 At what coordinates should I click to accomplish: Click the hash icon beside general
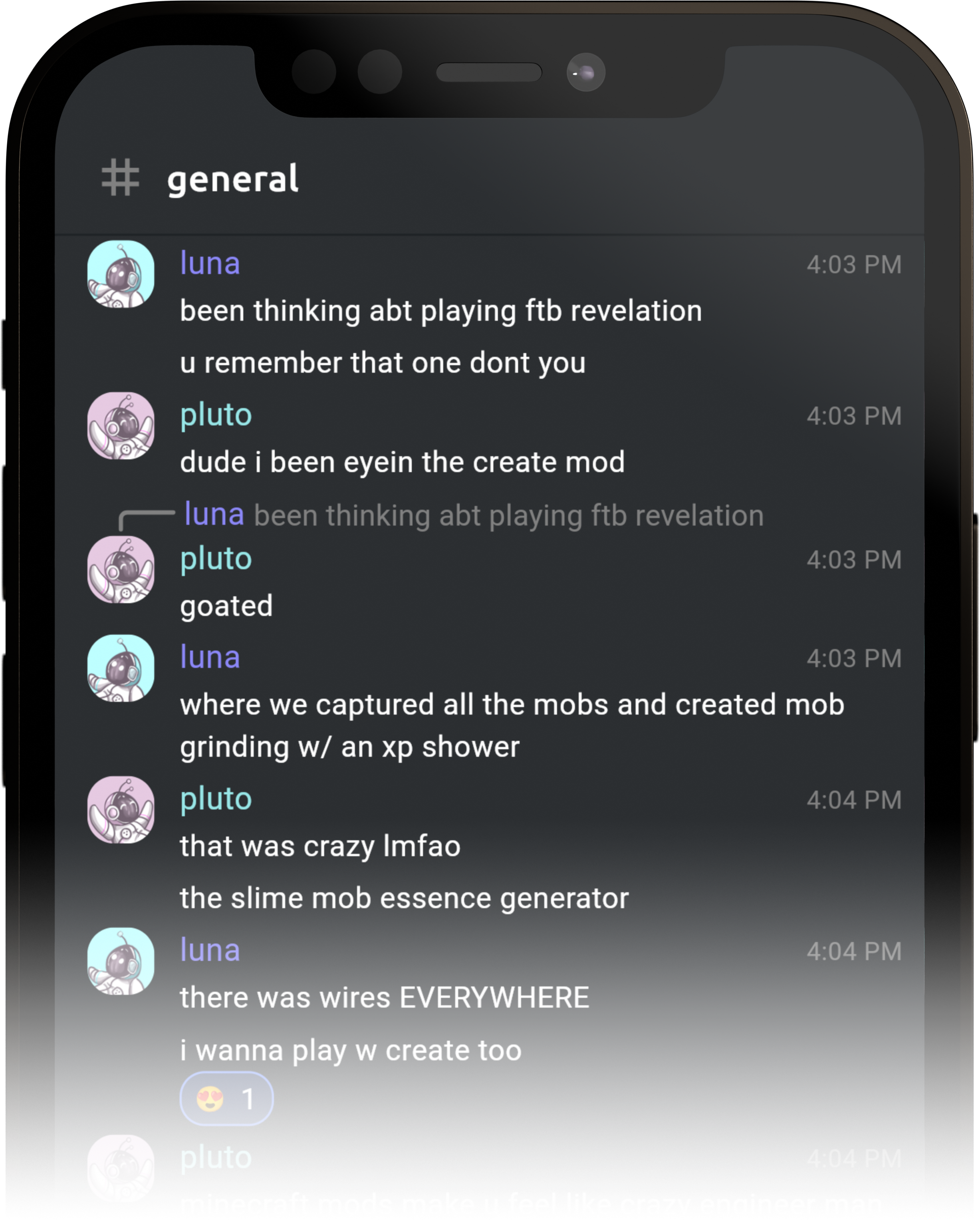click(x=120, y=177)
